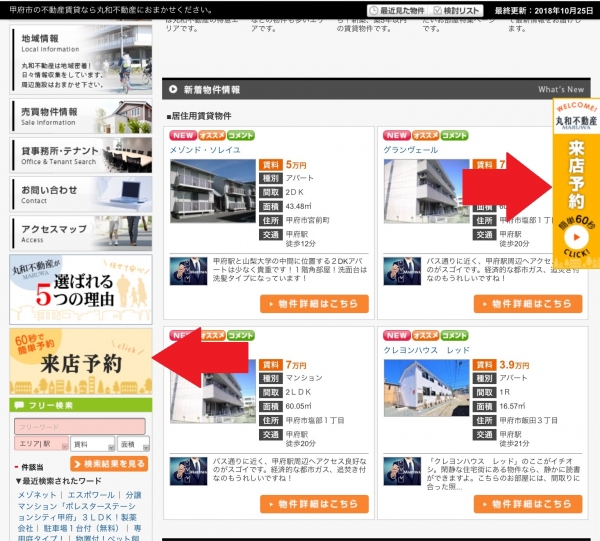This screenshot has height=541, width=600.
Task: Click the ▼最近検索されたワード heading
Action: pos(58,481)
